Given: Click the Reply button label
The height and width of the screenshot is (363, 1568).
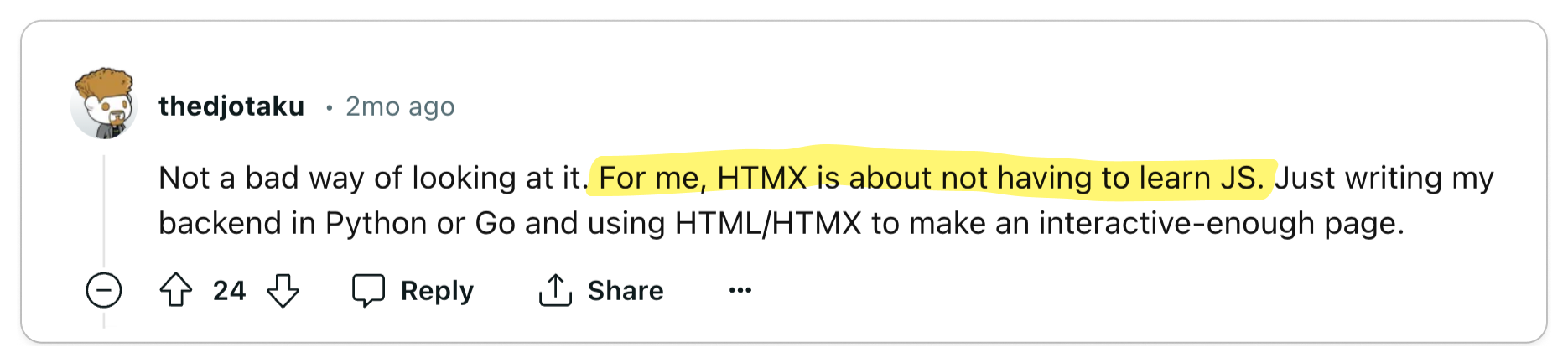Looking at the screenshot, I should (437, 291).
